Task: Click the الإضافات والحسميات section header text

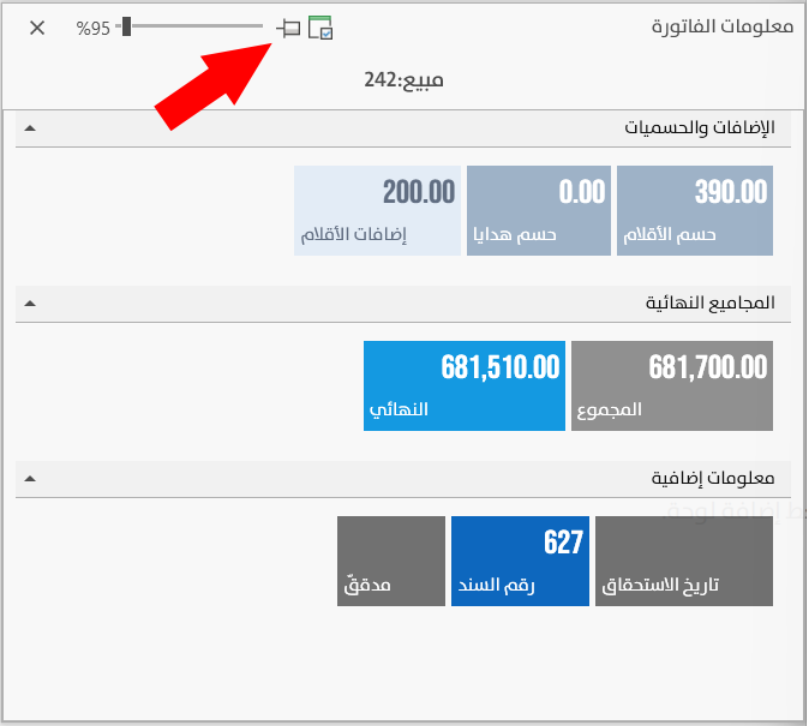Action: [700, 129]
